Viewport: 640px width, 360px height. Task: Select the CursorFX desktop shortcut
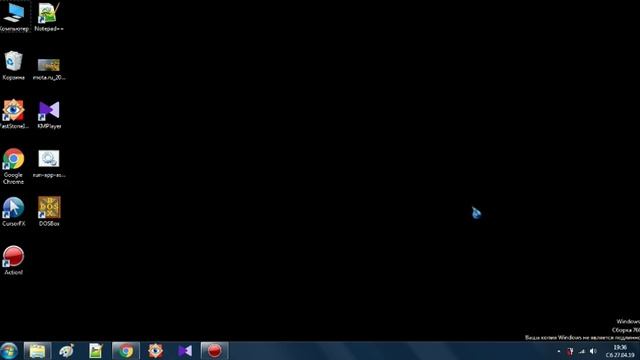click(x=13, y=211)
